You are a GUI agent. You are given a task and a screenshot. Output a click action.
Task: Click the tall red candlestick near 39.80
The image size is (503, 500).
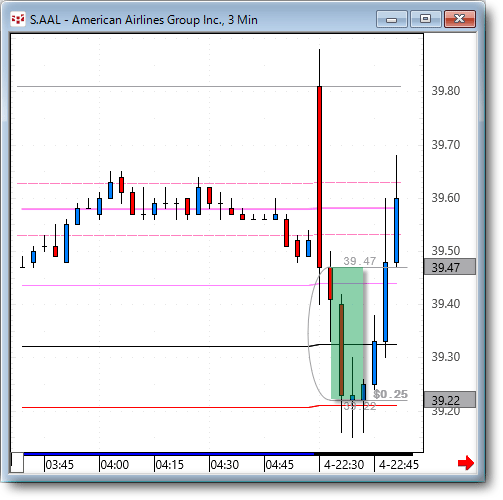[319, 177]
